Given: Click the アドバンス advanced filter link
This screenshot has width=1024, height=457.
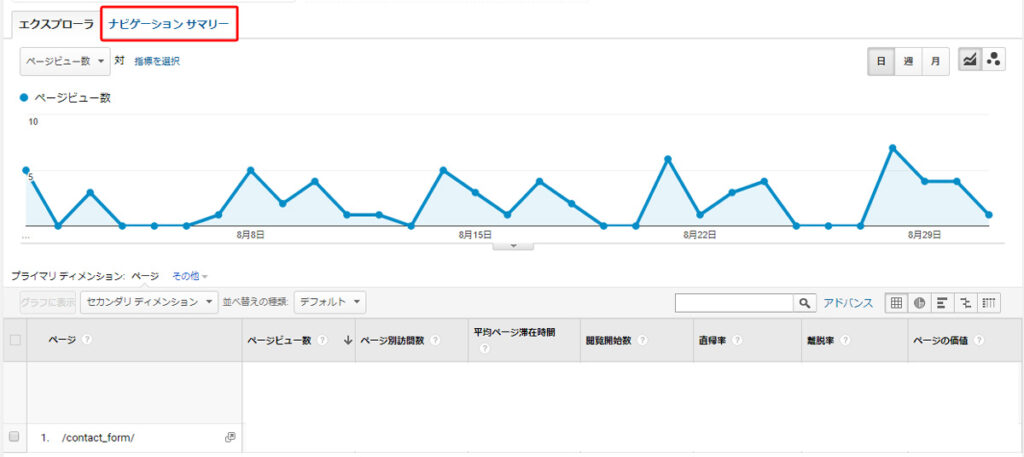Looking at the screenshot, I should (x=848, y=302).
